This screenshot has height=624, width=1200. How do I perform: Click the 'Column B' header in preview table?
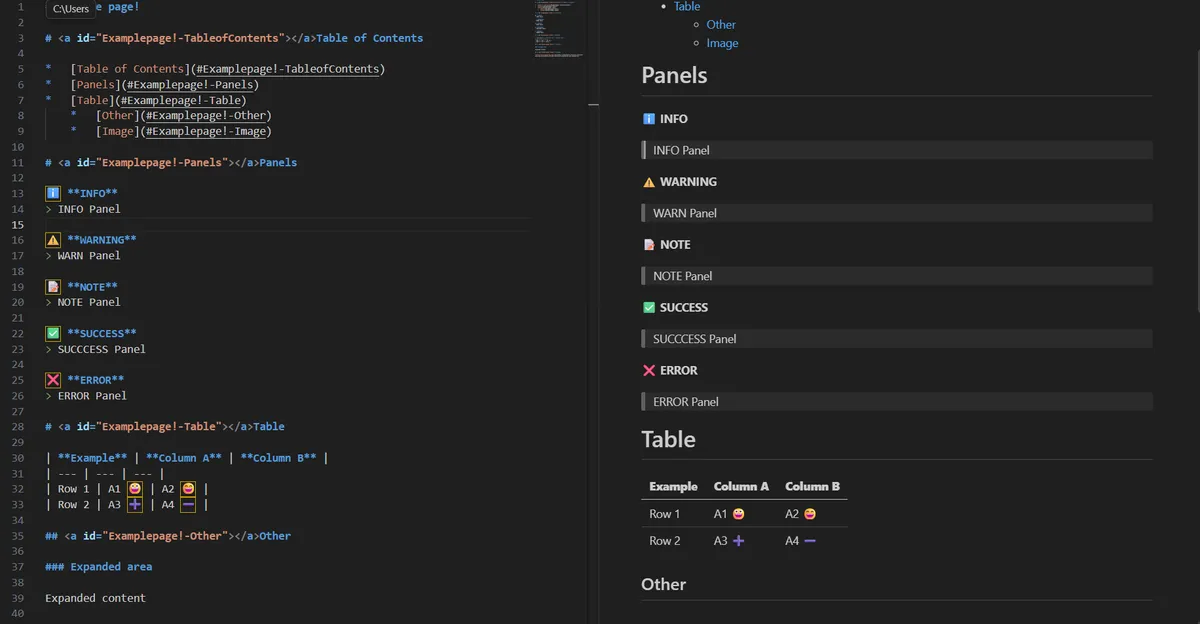coord(813,486)
